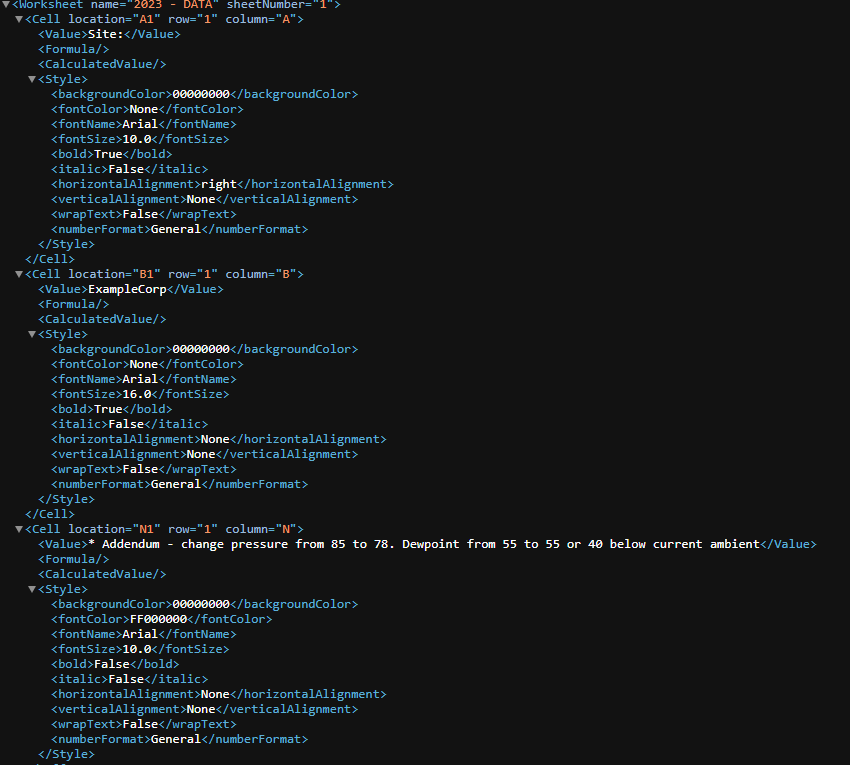Click the bold value "True" in Cell A1

(x=108, y=154)
